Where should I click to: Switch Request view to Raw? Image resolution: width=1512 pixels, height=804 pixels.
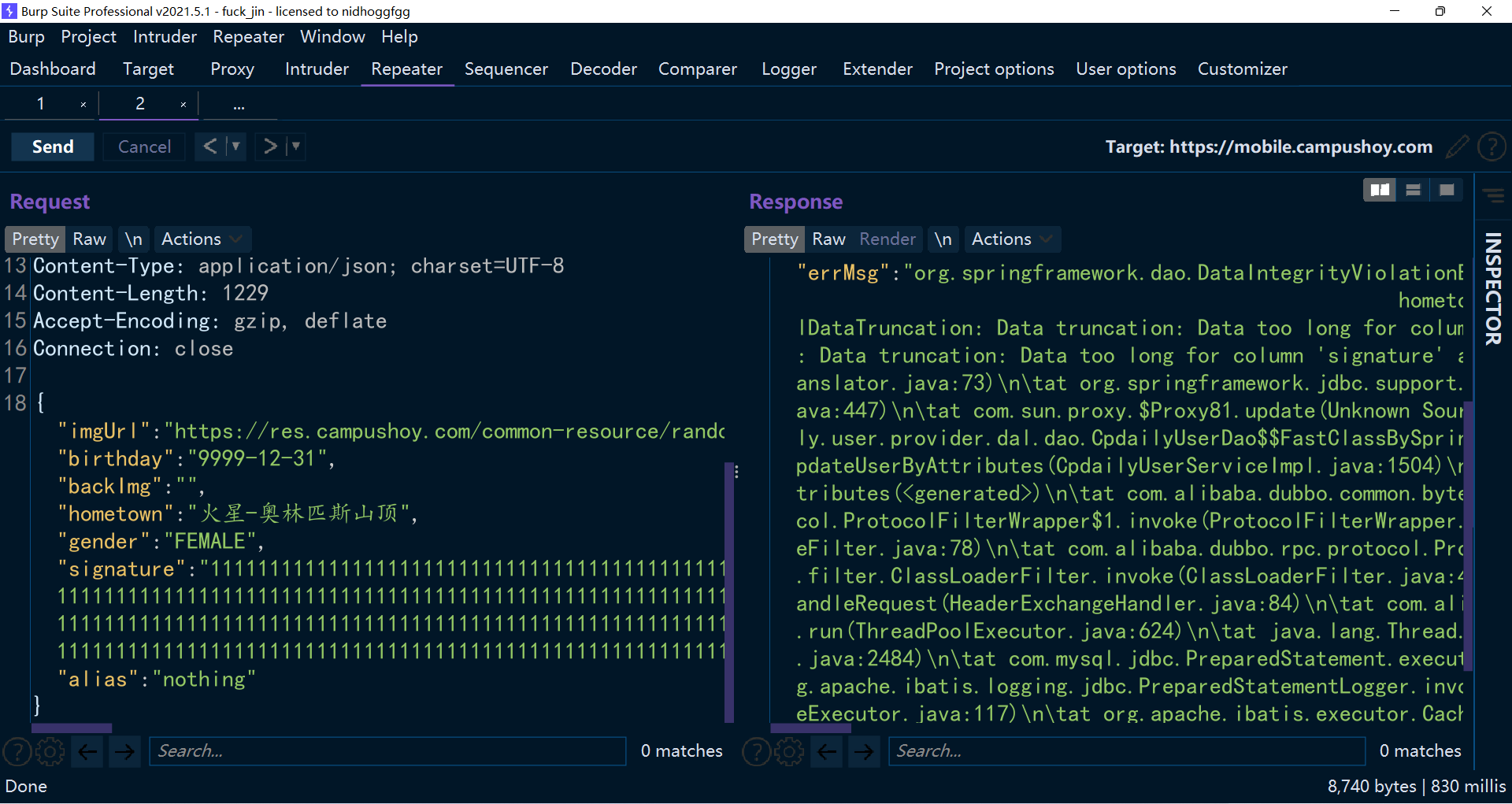tap(89, 239)
